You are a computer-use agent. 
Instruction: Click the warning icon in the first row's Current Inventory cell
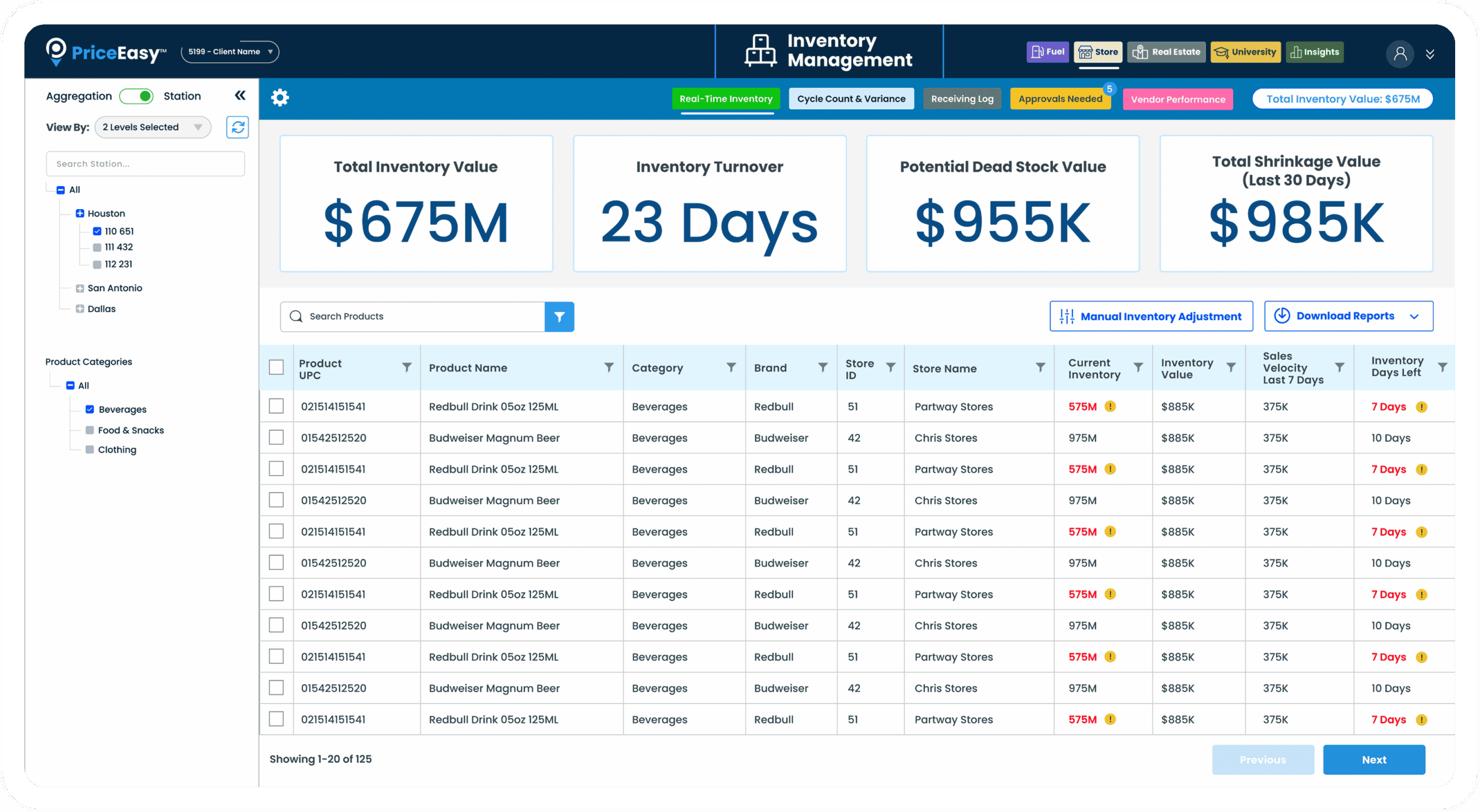[x=1109, y=406]
